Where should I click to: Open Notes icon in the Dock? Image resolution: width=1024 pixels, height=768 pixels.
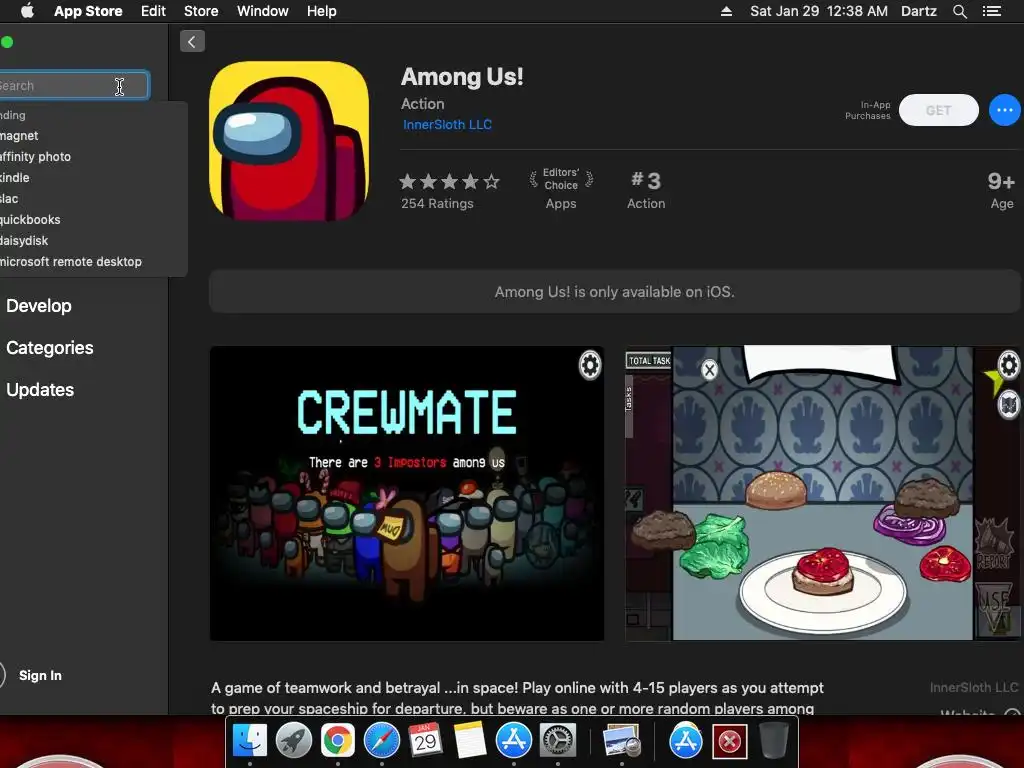click(x=470, y=741)
